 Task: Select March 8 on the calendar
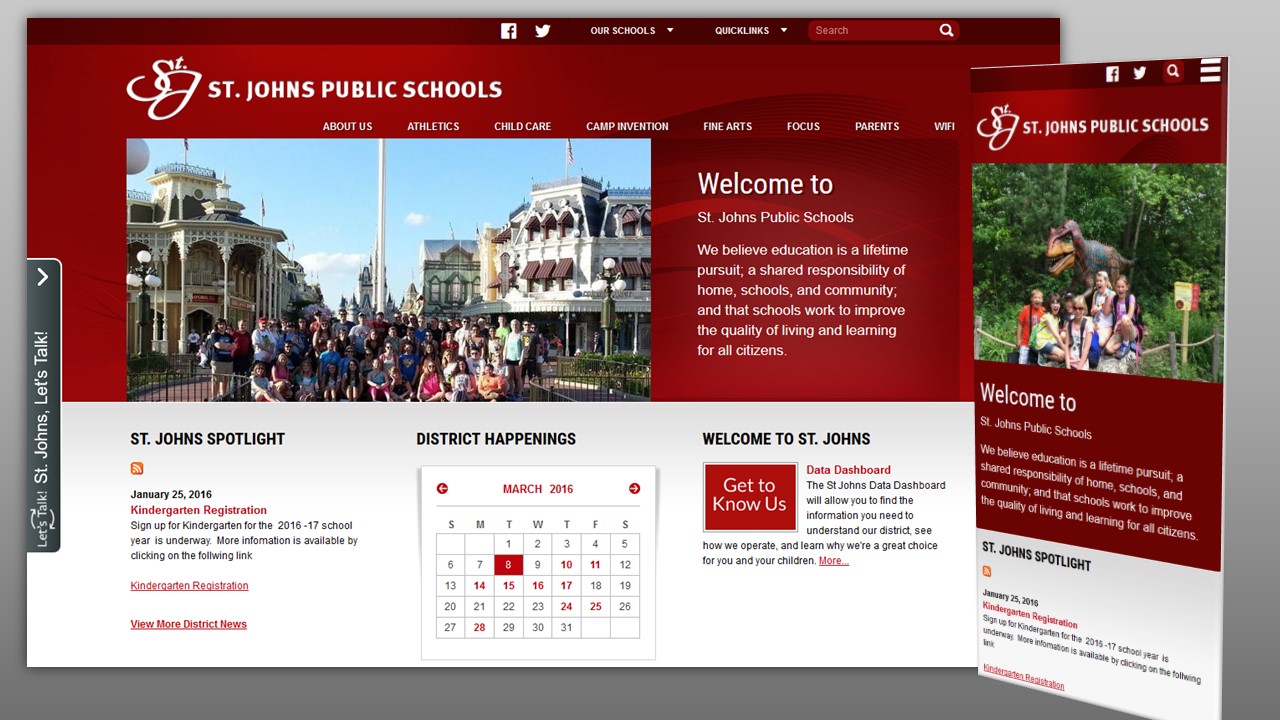click(x=509, y=565)
